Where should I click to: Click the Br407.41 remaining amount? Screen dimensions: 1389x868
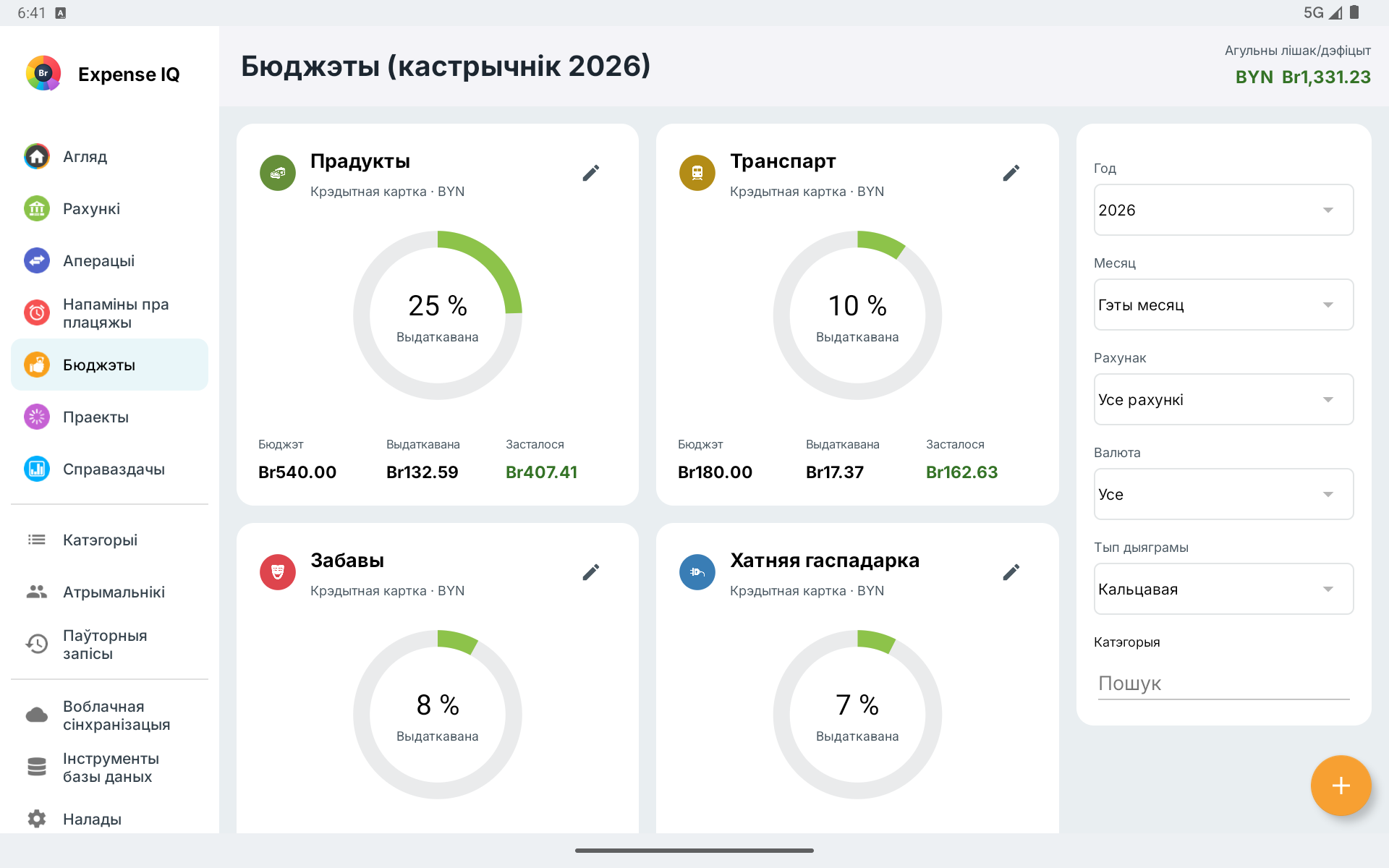click(541, 472)
